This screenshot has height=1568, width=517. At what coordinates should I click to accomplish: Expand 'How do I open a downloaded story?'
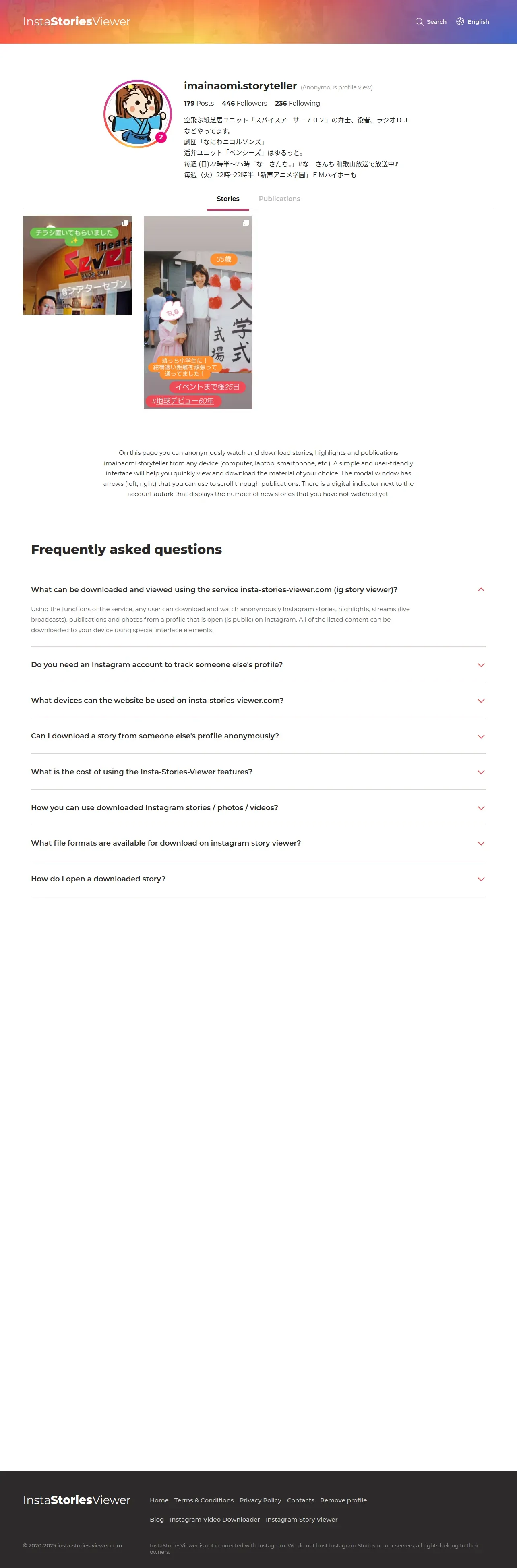(x=480, y=879)
